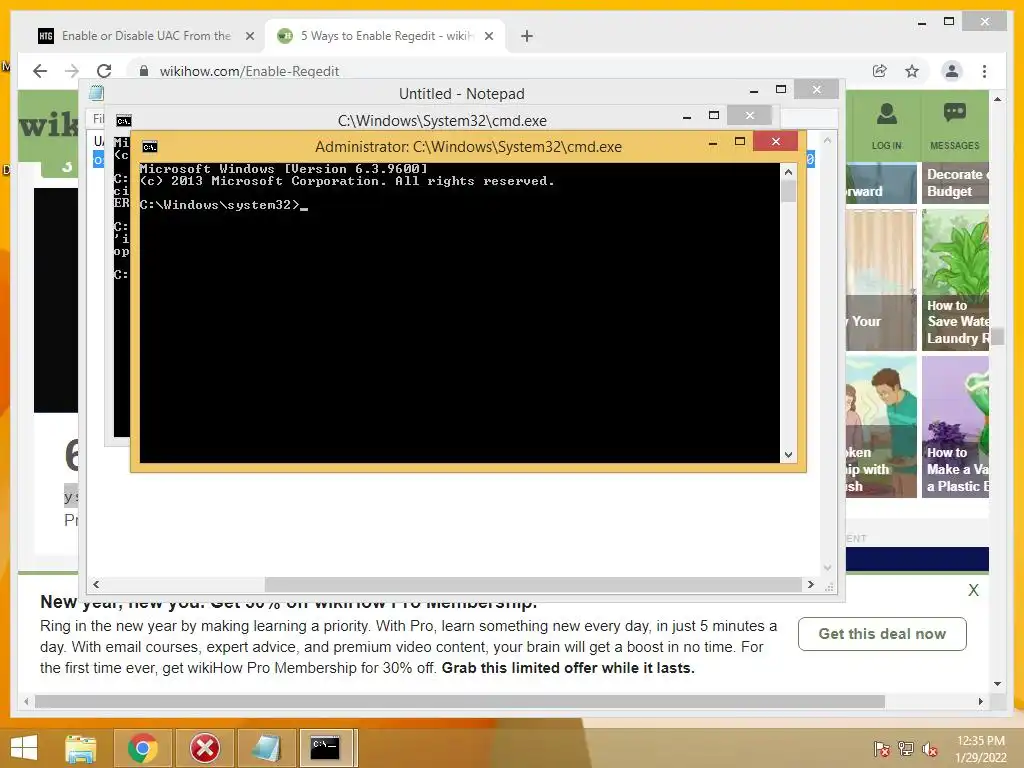Close the Untitled - Notepad window
The image size is (1024, 768).
[x=816, y=89]
